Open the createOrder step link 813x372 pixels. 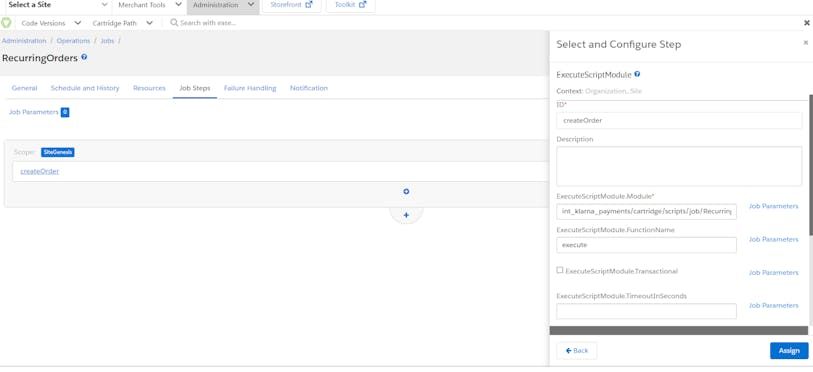click(39, 171)
